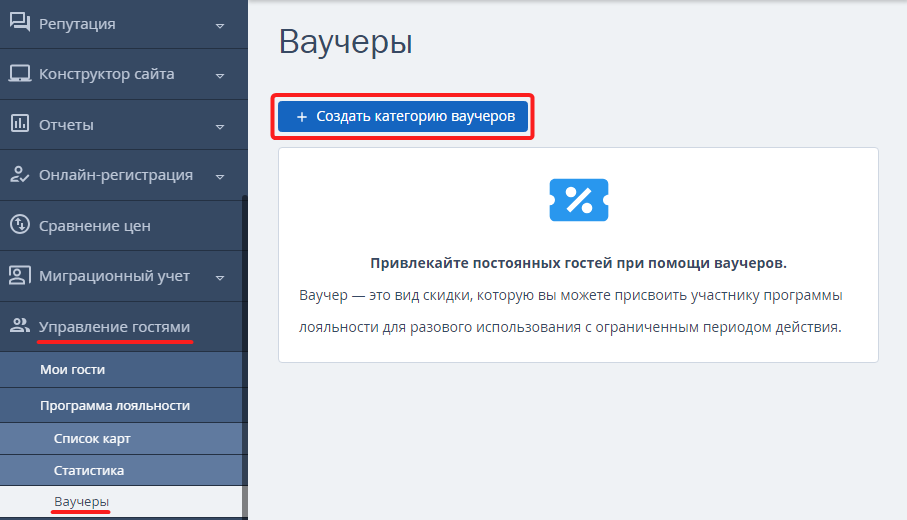This screenshot has width=907, height=520.
Task: Expand the Конструктор сайта dropdown arrow
Action: tap(220, 76)
